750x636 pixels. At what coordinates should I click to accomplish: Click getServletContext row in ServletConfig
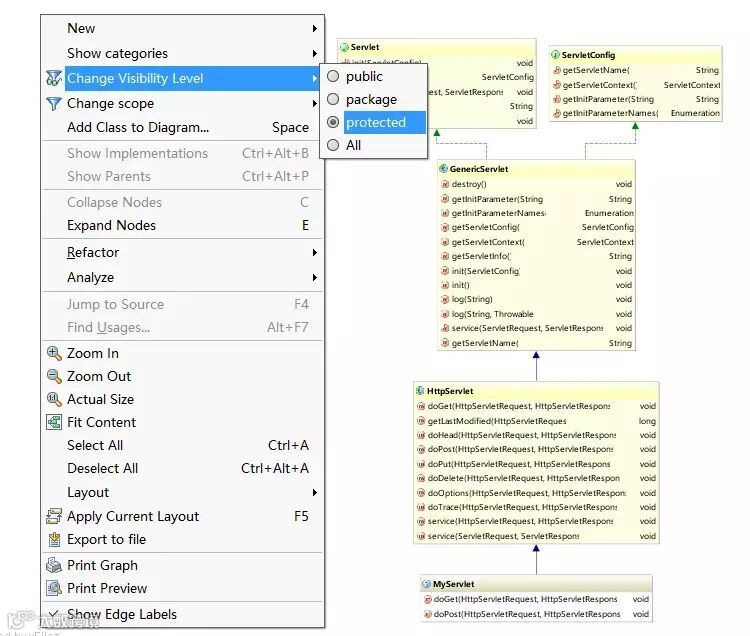pos(636,85)
